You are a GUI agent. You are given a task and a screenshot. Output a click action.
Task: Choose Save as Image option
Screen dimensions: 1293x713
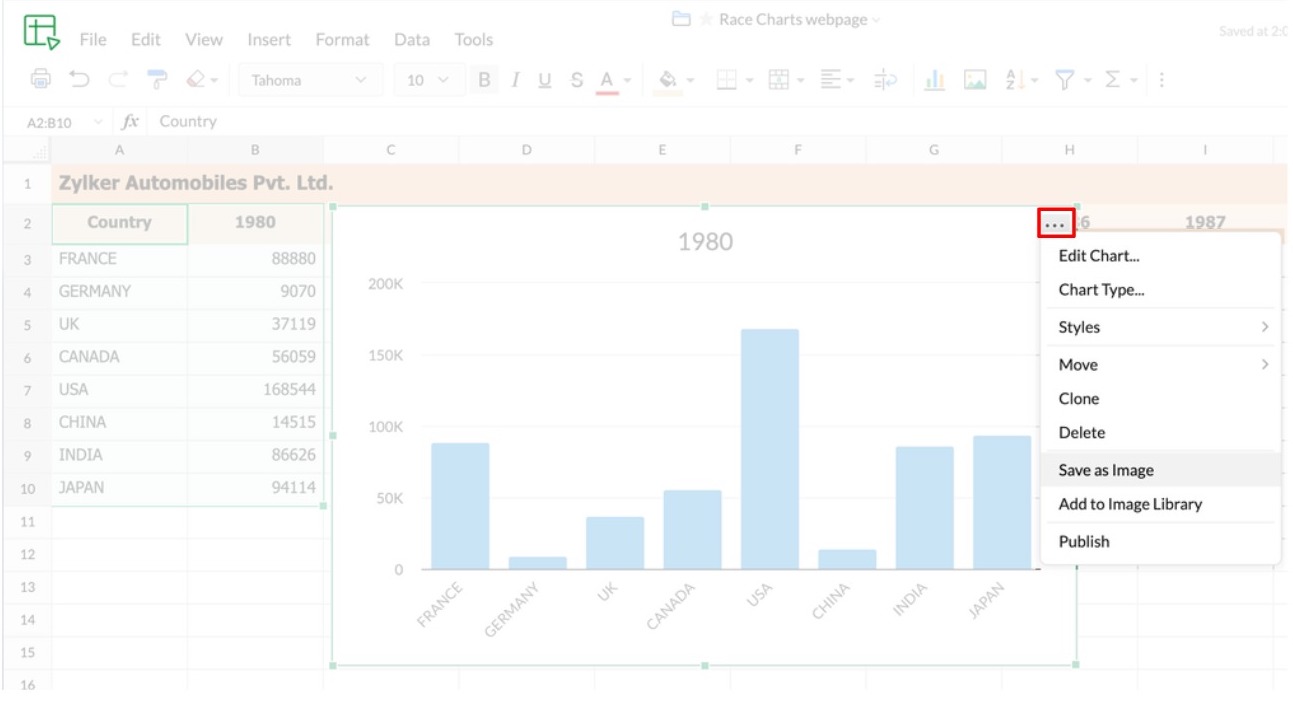click(1160, 470)
